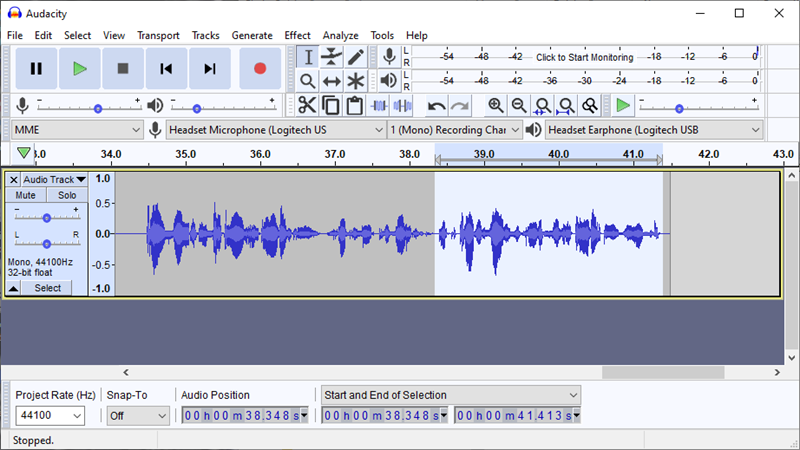The image size is (800, 450).
Task: Click to Start Monitoring on record meter
Action: 585,57
